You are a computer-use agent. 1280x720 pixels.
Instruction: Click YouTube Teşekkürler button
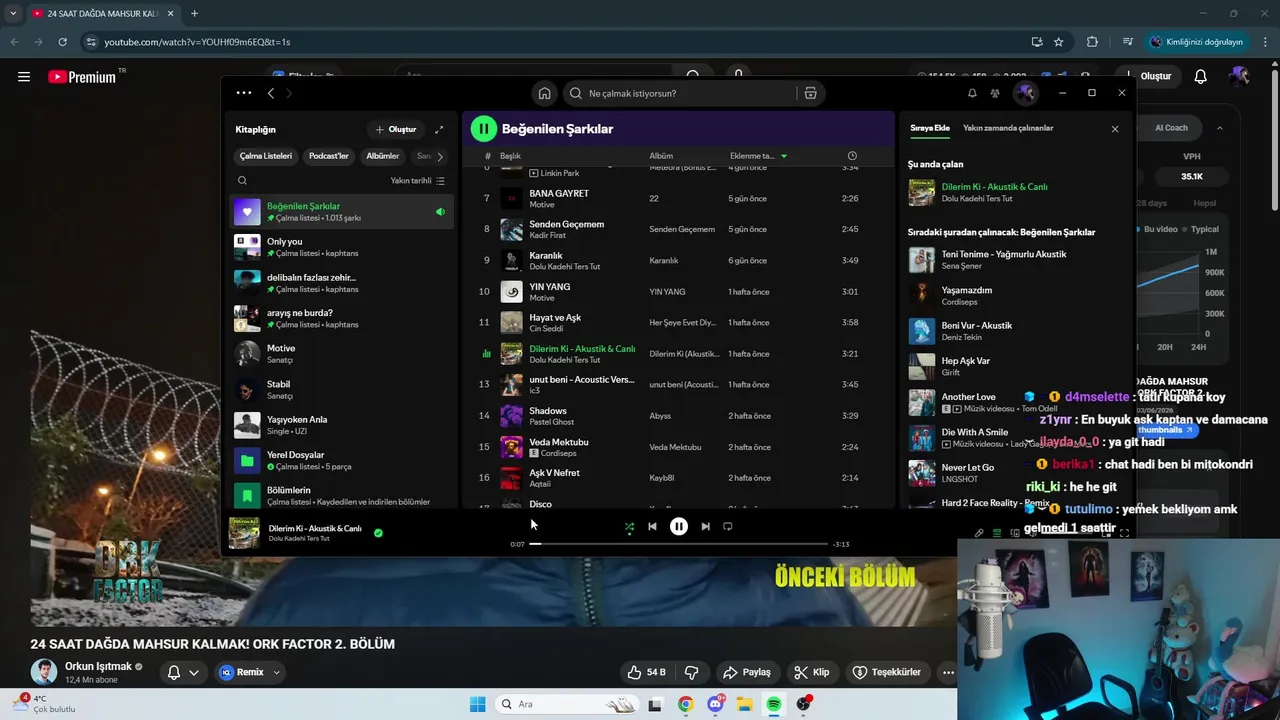887,672
